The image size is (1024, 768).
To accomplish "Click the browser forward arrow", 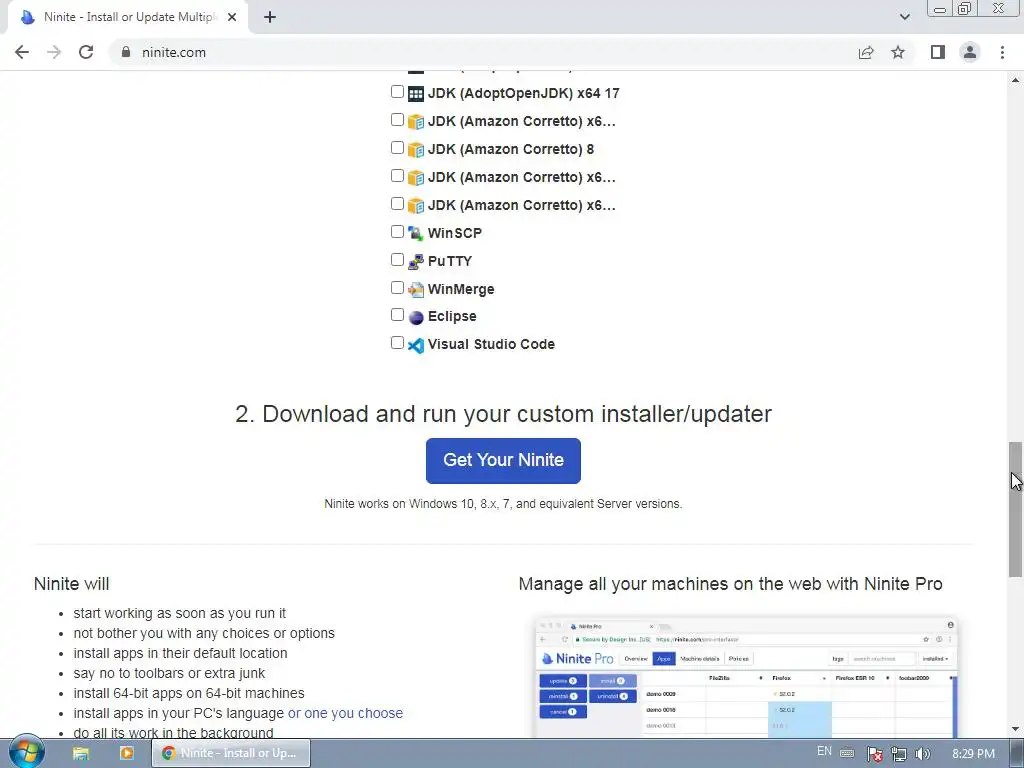I will click(54, 52).
